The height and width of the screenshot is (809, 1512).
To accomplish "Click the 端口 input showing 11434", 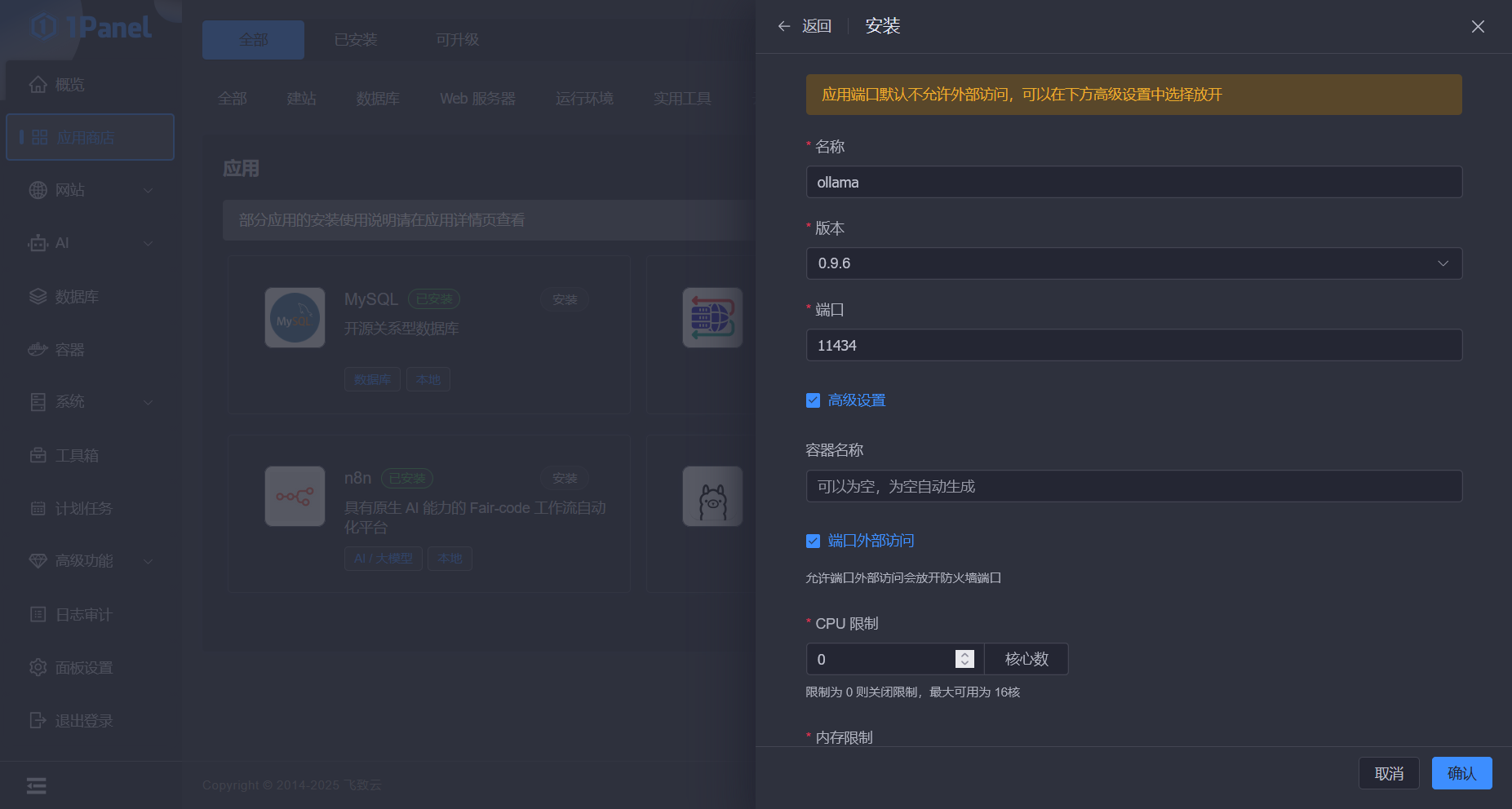I will [x=1134, y=345].
